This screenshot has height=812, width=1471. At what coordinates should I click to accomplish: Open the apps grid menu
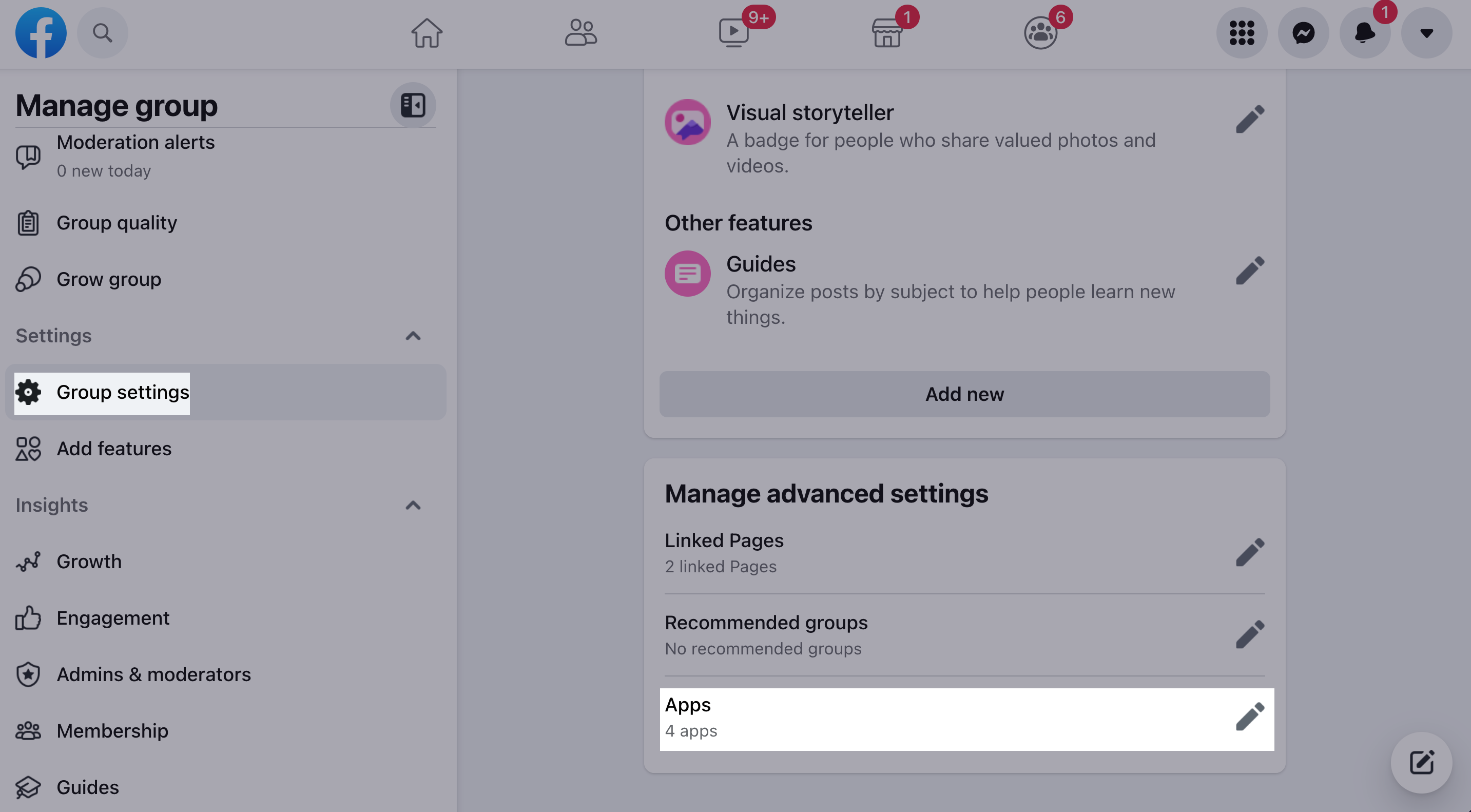coord(1242,32)
